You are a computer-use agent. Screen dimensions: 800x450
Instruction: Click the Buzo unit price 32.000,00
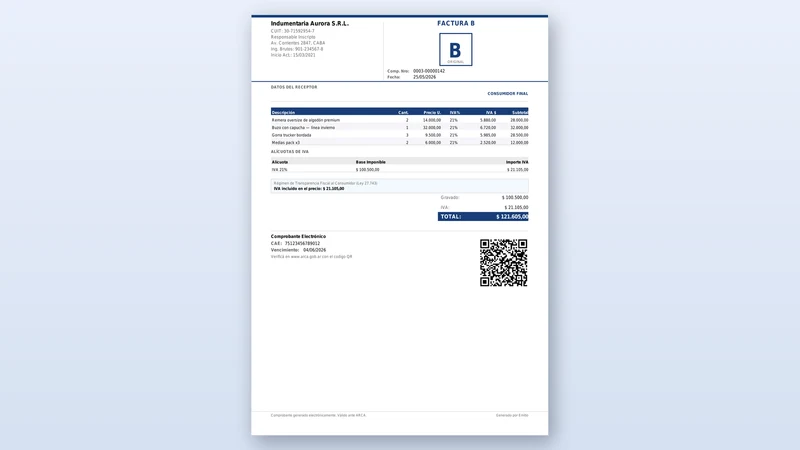point(432,128)
